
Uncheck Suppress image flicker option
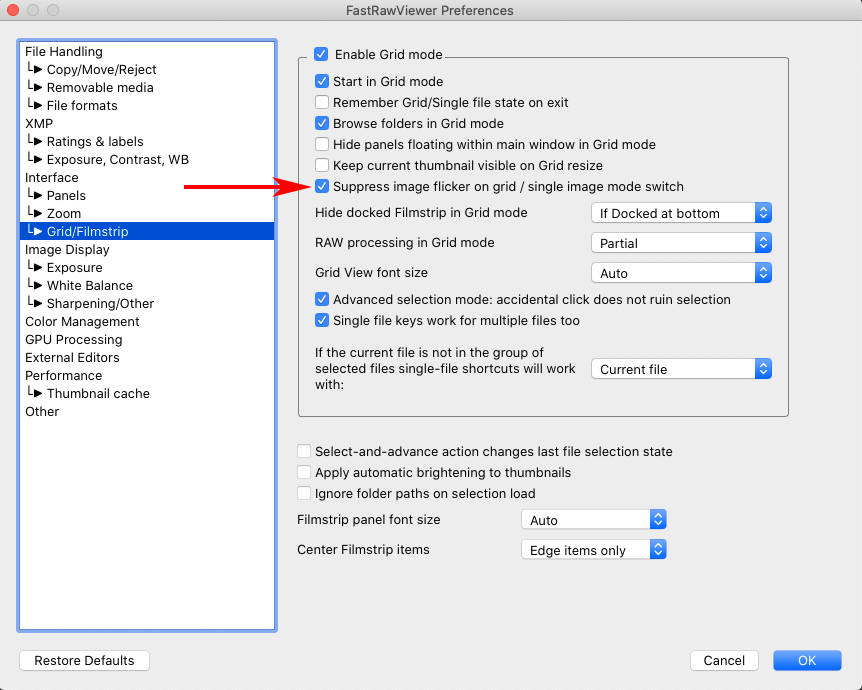(322, 187)
